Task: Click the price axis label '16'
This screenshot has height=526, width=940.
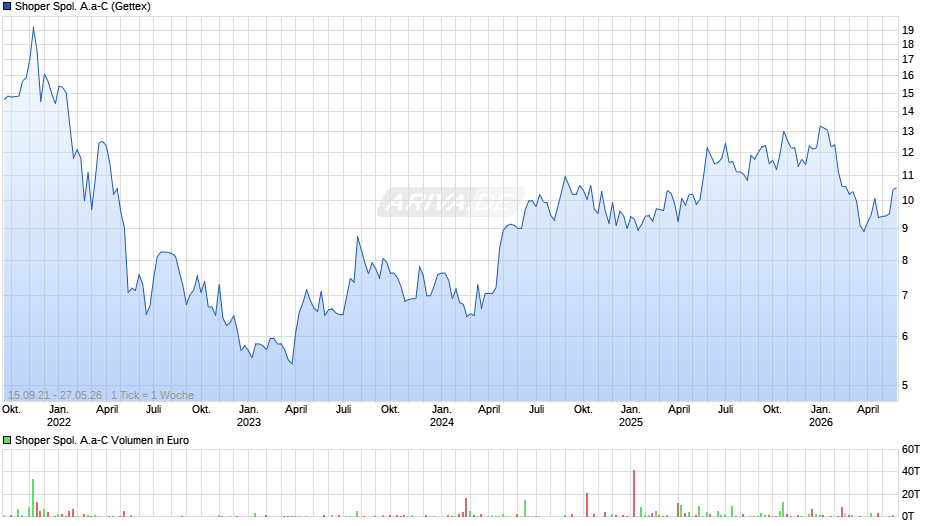Action: (x=908, y=76)
